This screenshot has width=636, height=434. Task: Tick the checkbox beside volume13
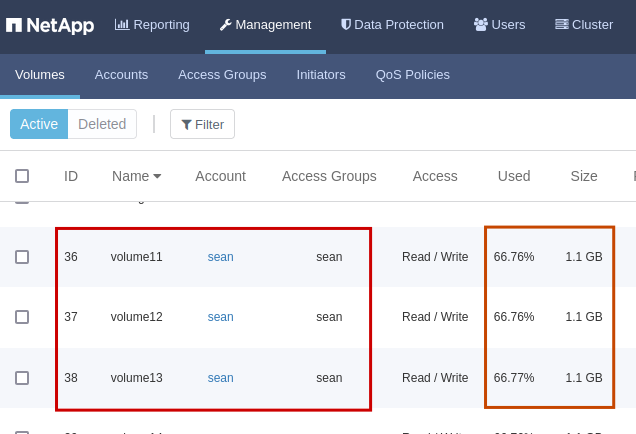[22, 378]
